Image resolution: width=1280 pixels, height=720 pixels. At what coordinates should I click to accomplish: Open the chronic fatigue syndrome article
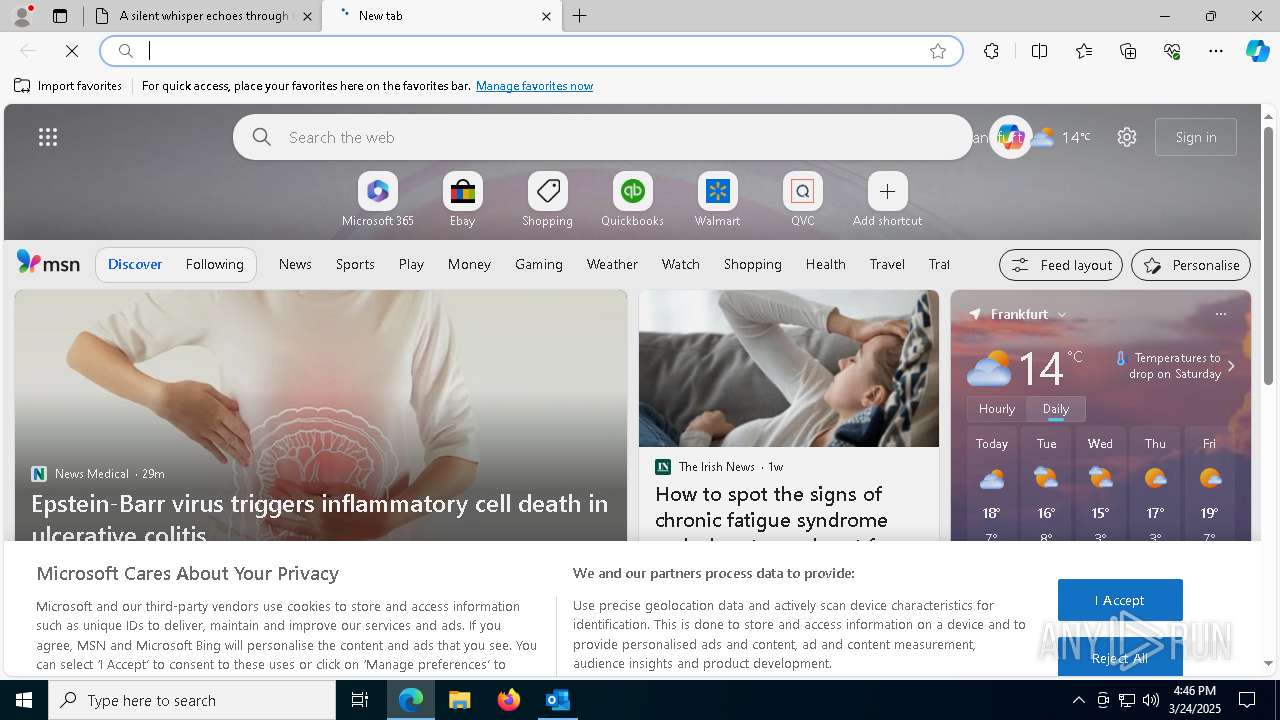tap(771, 518)
